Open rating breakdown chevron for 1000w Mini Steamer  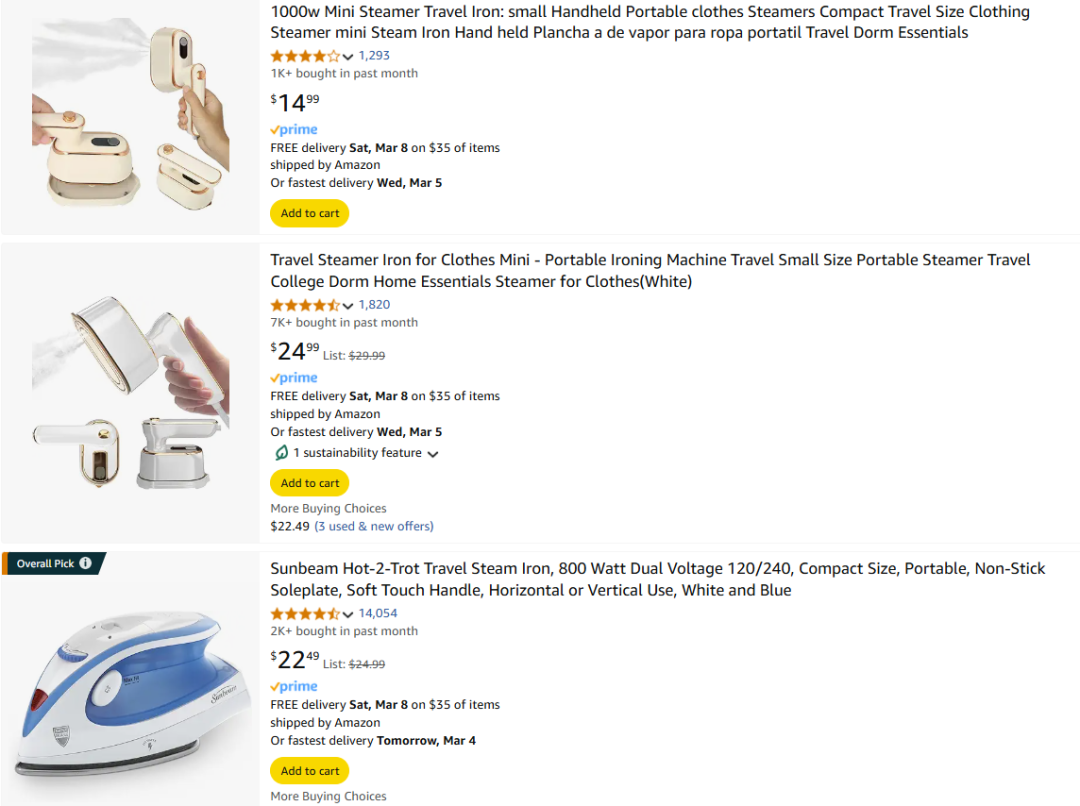coord(348,57)
